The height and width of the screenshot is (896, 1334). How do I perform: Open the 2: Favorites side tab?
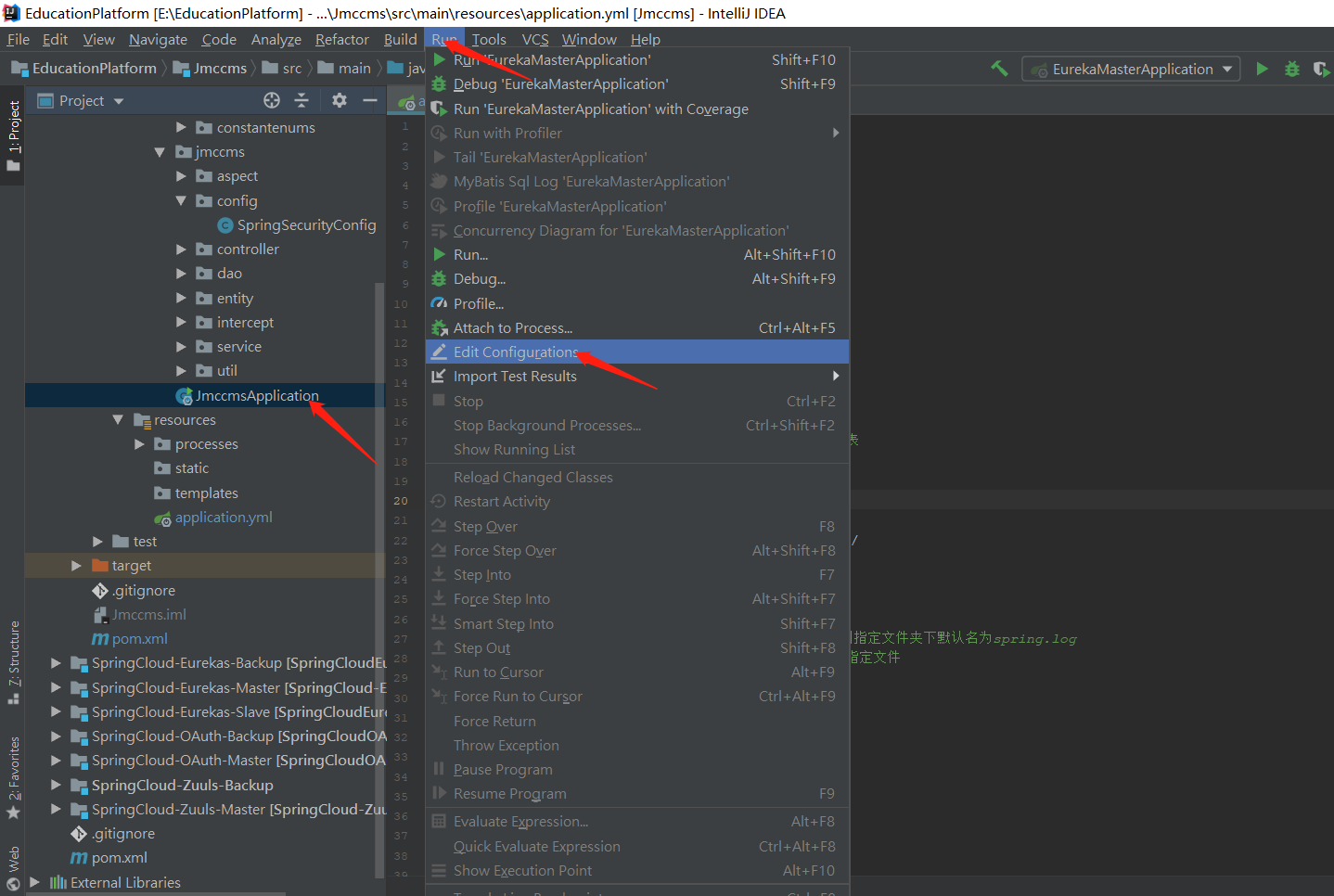click(13, 777)
